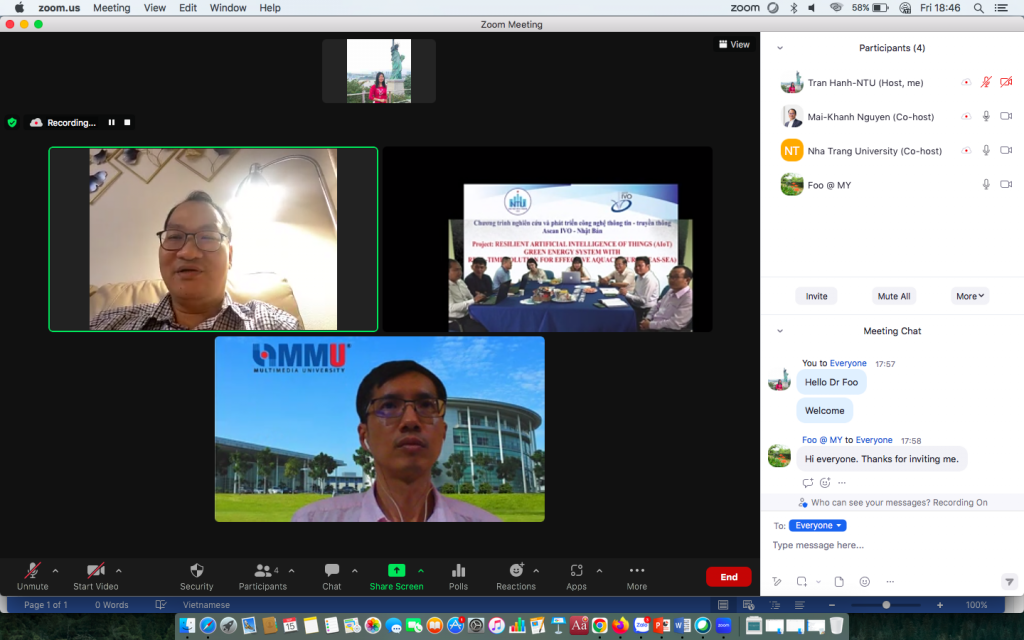The height and width of the screenshot is (640, 1024).
Task: Change layout with the View button
Action: (734, 44)
